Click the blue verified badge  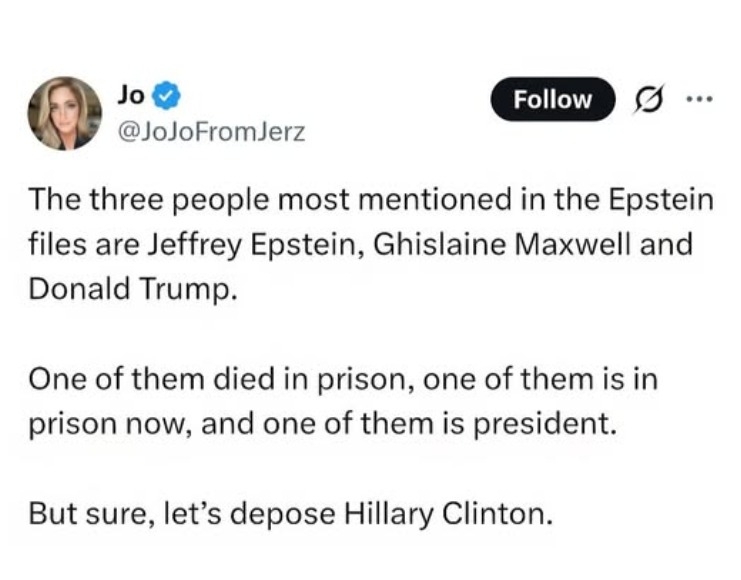168,97
